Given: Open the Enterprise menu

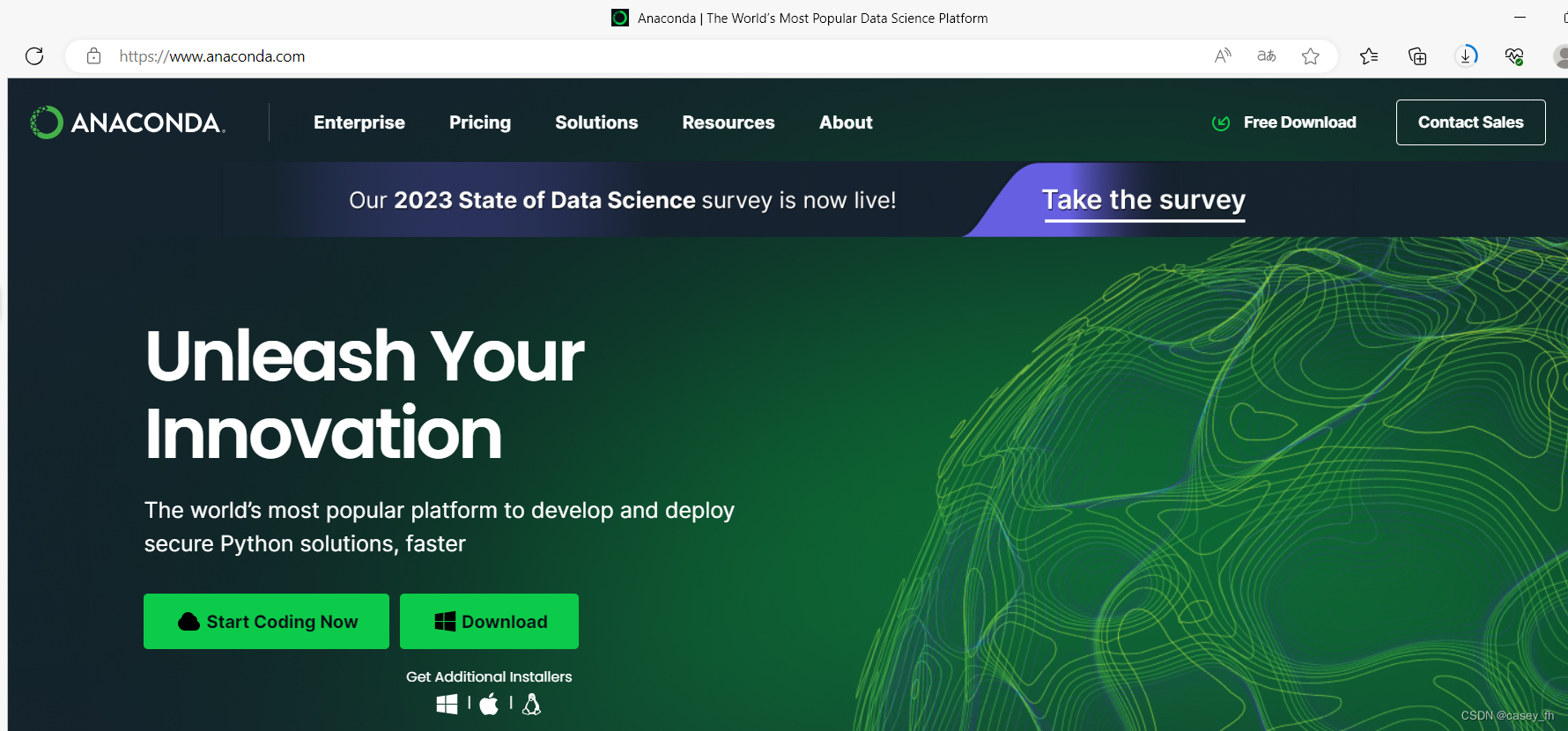Looking at the screenshot, I should 359,122.
